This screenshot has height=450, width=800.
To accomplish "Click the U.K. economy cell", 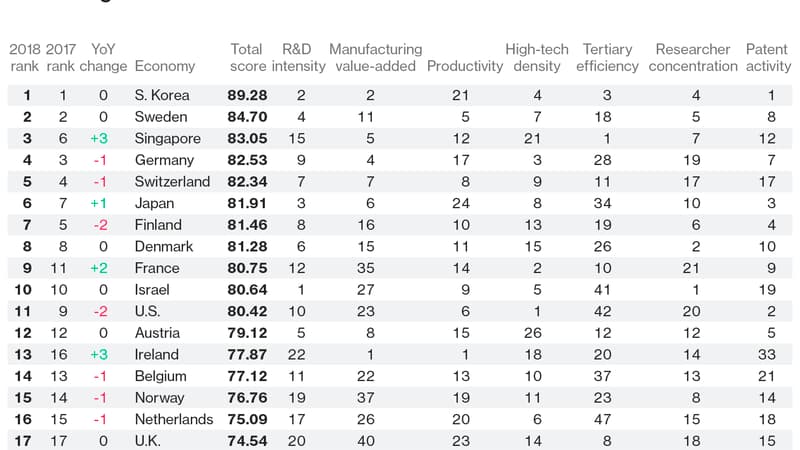I will click(x=150, y=441).
